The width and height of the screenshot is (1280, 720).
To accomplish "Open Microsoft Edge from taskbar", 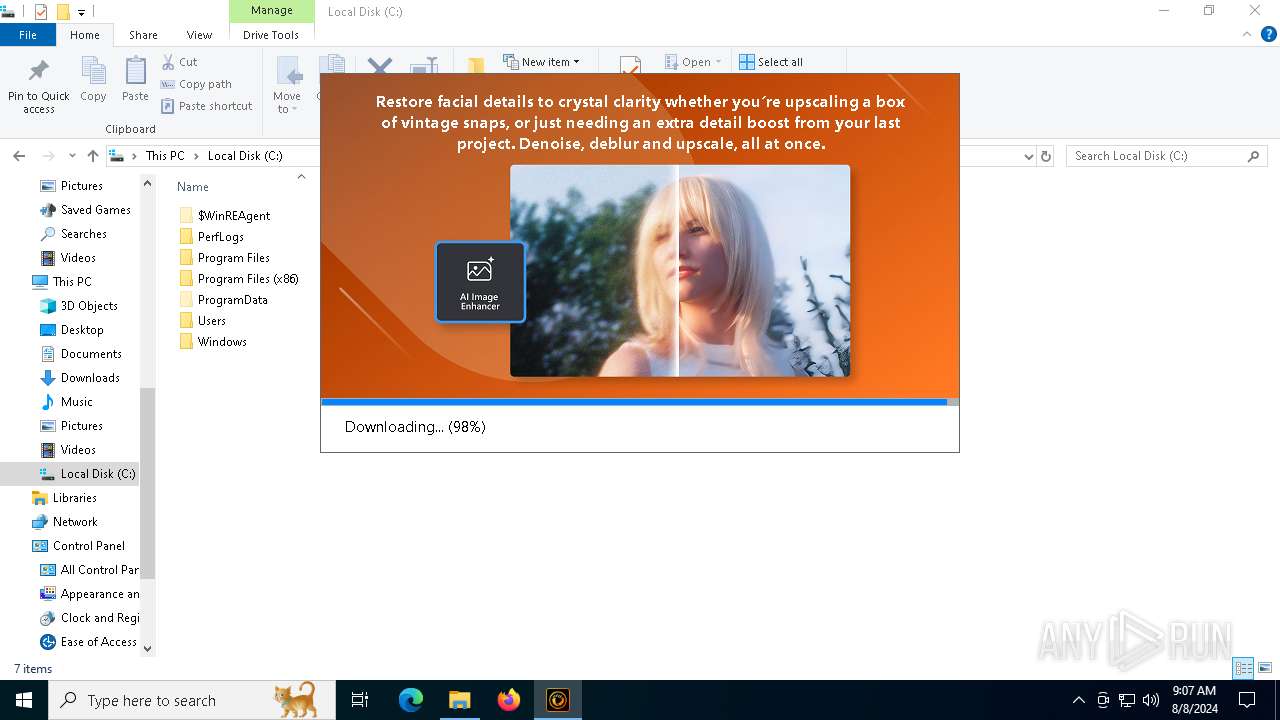I will coord(411,700).
